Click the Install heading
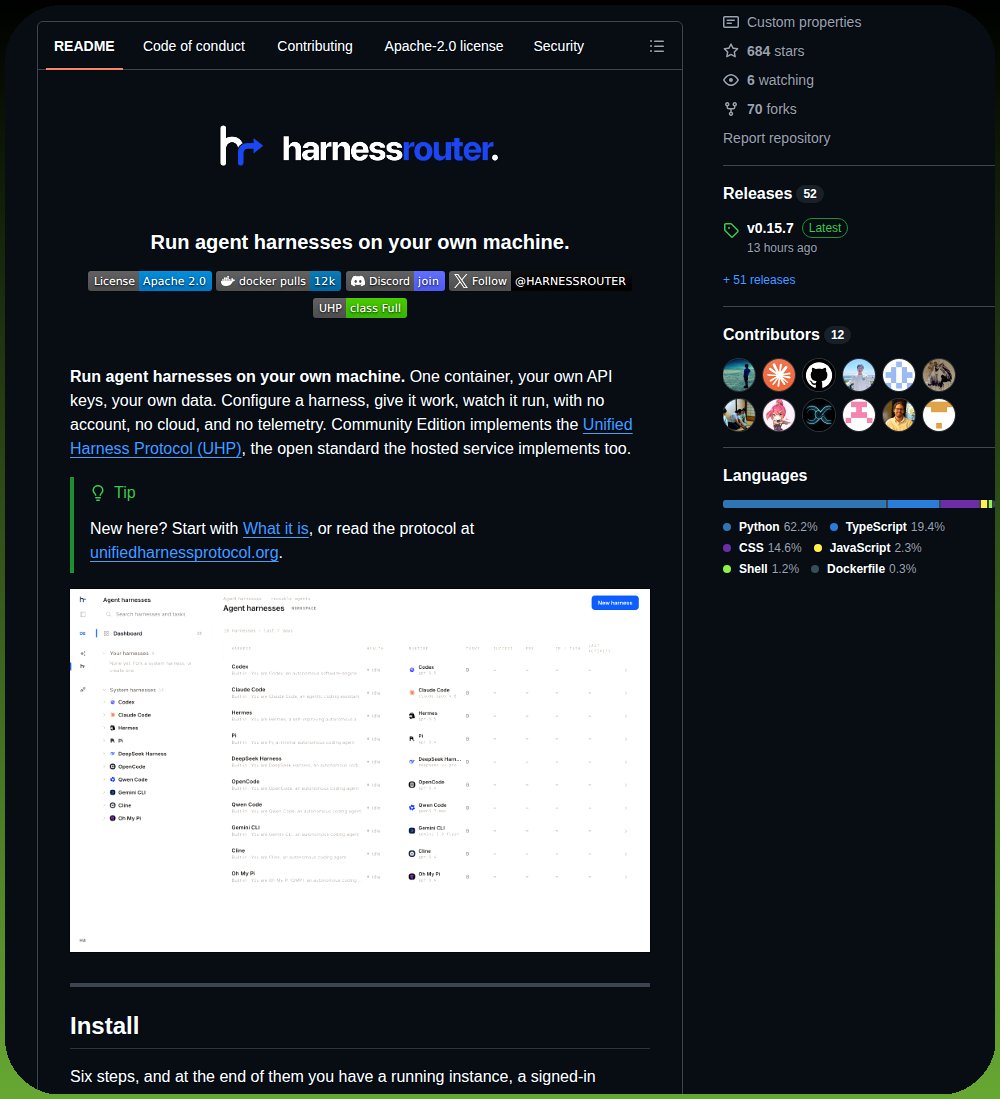1000x1099 pixels. tap(104, 1026)
